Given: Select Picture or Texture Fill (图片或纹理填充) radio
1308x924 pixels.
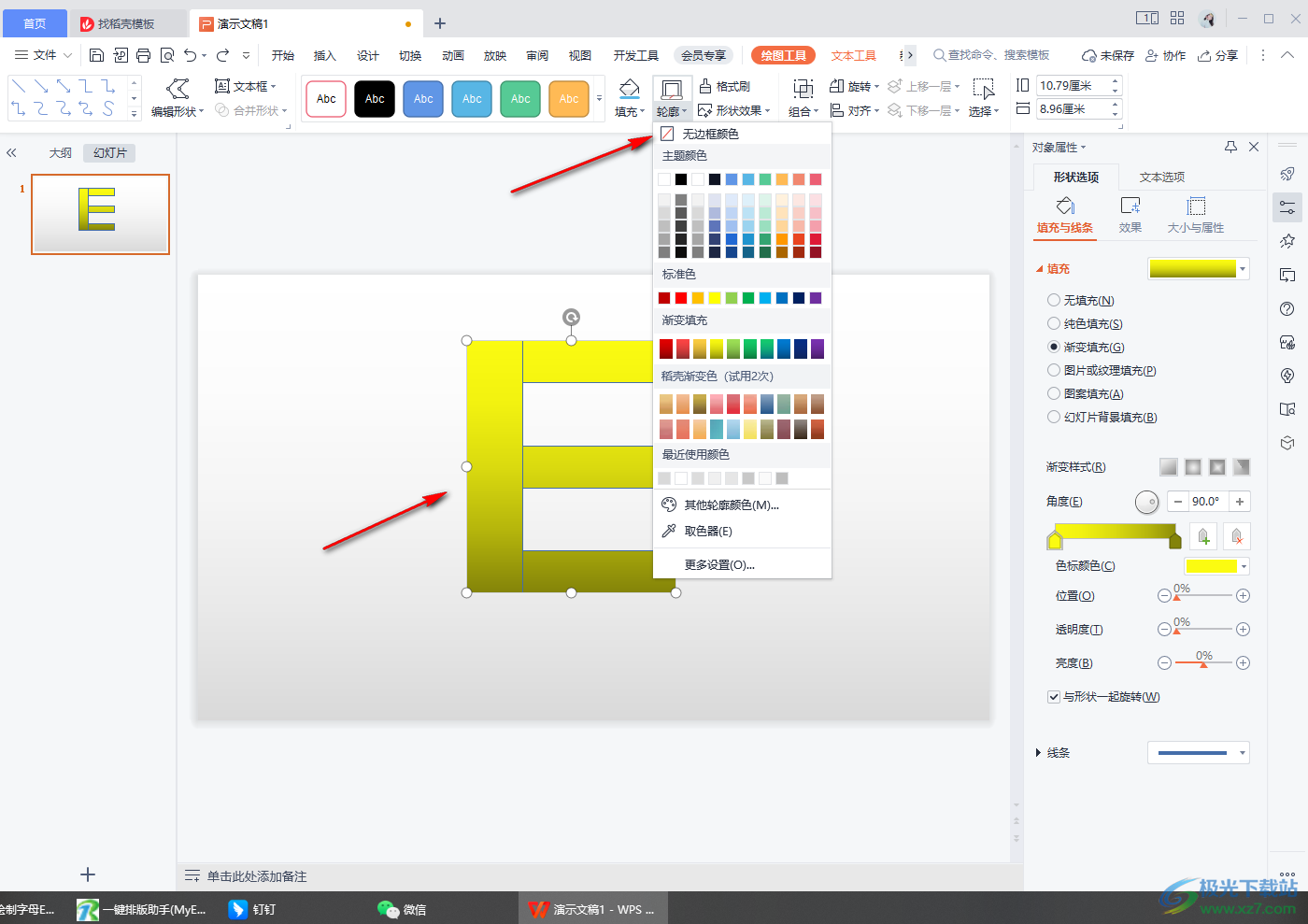Looking at the screenshot, I should [1054, 370].
